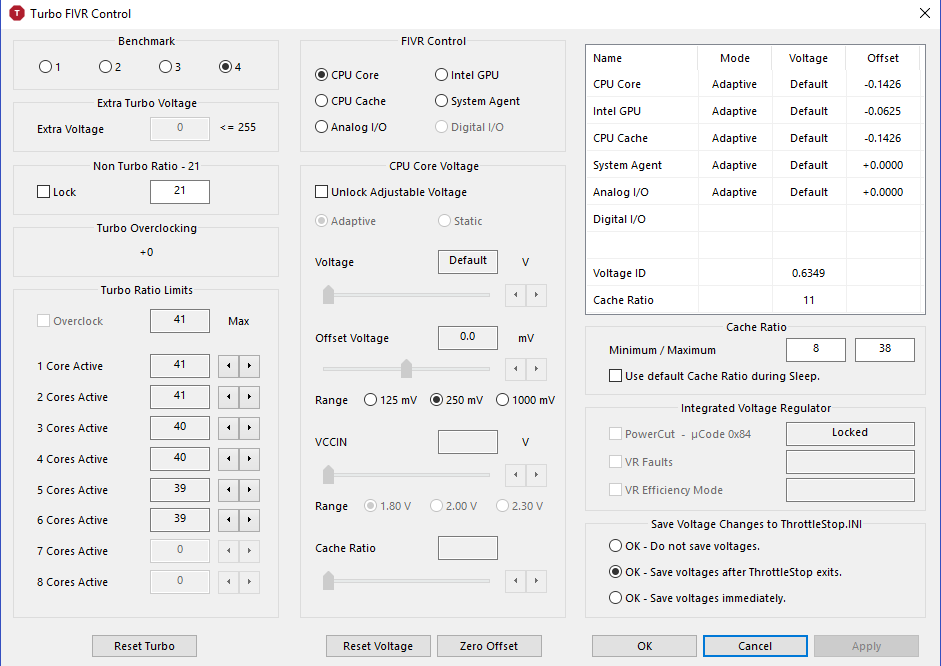This screenshot has height=666, width=941.
Task: Click the 3 Cores Active value field
Action: point(180,428)
